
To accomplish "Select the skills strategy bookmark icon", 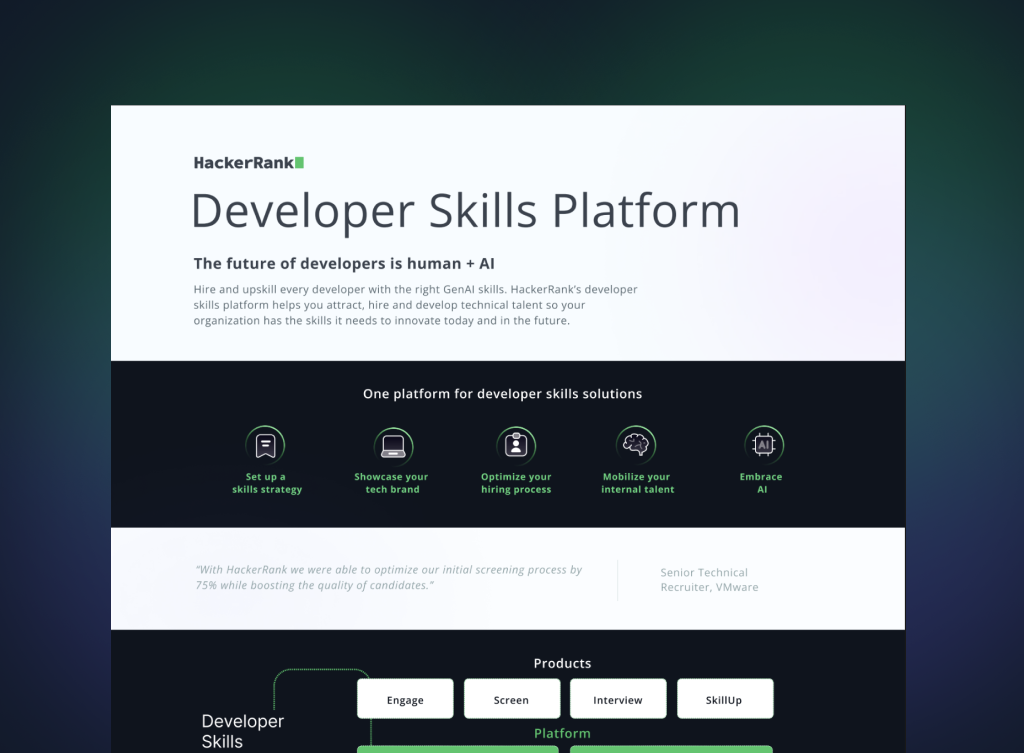I will [x=265, y=445].
